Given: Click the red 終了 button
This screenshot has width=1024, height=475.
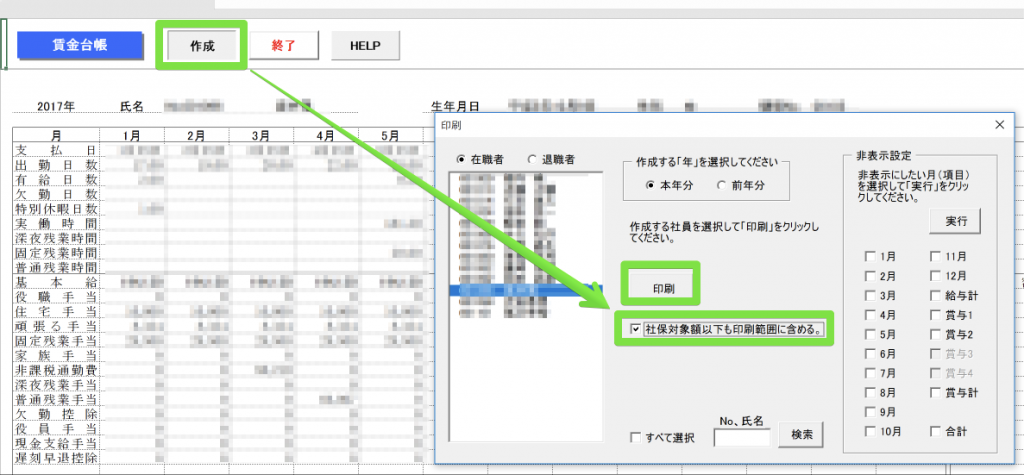Looking at the screenshot, I should 283,46.
